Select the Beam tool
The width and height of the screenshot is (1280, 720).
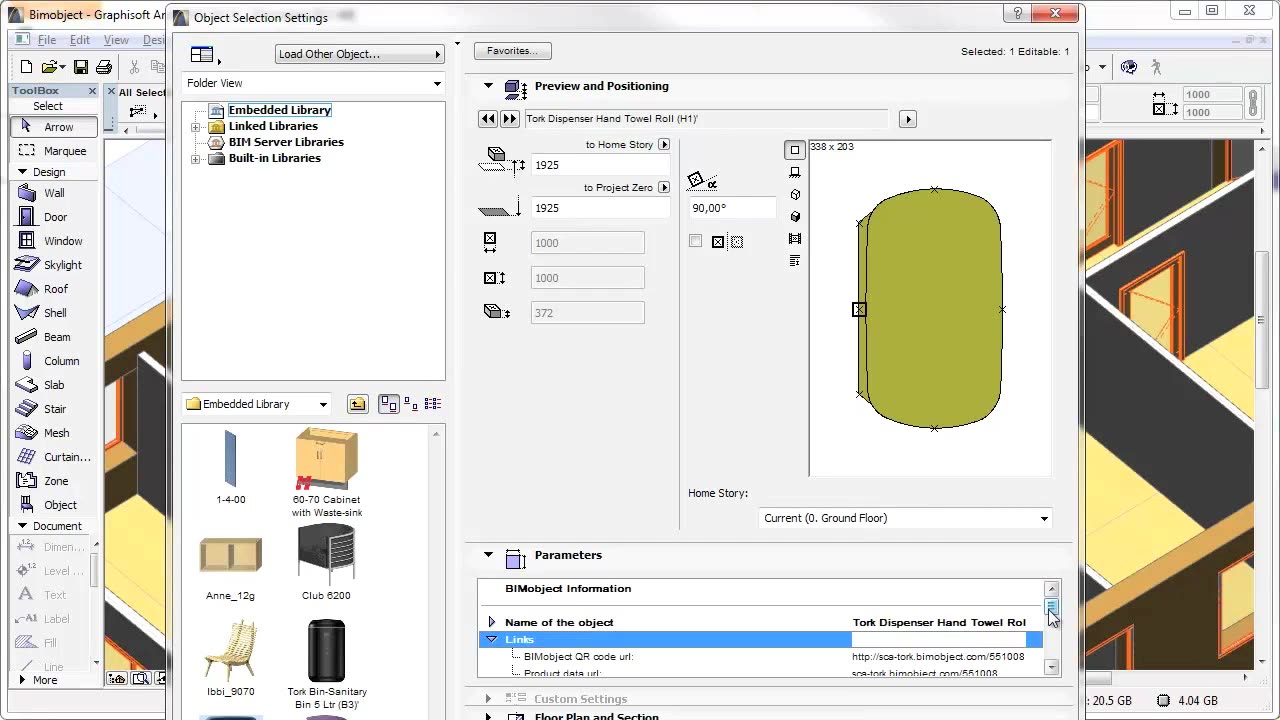pos(57,337)
